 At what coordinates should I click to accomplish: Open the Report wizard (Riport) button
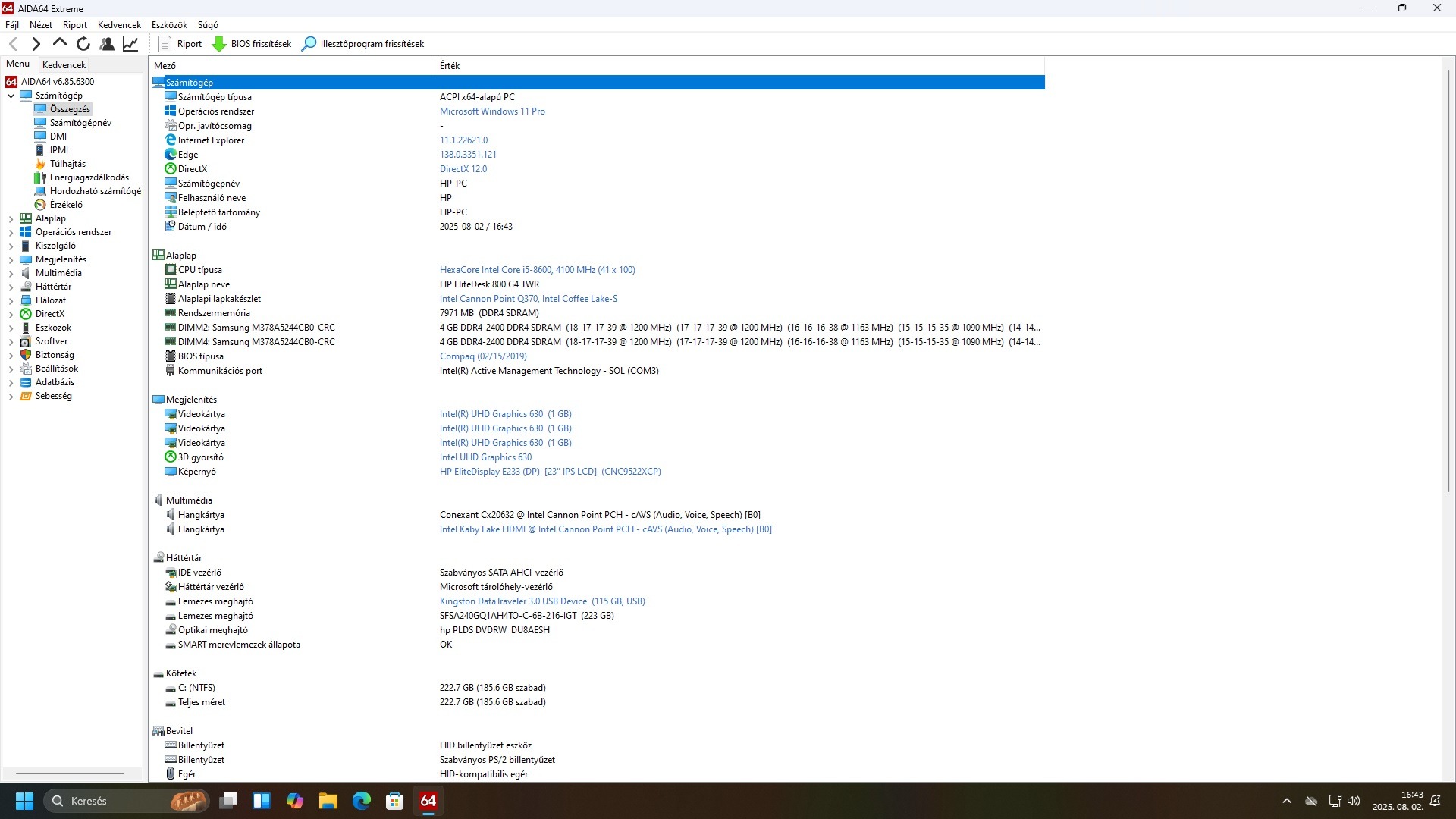point(180,44)
